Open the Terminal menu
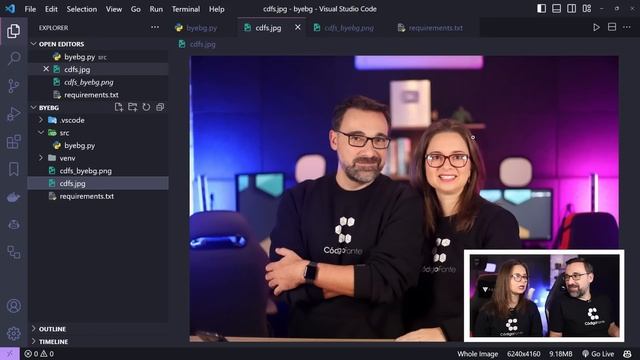 coord(186,9)
